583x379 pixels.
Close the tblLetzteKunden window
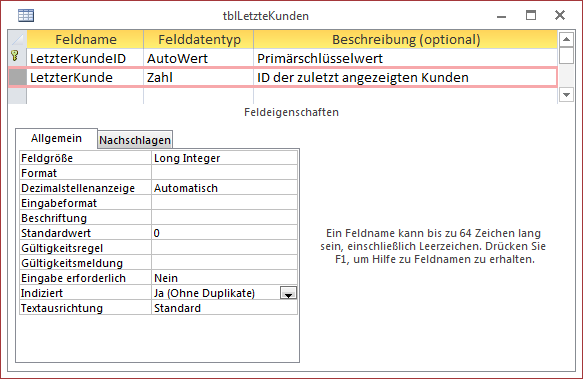560,15
